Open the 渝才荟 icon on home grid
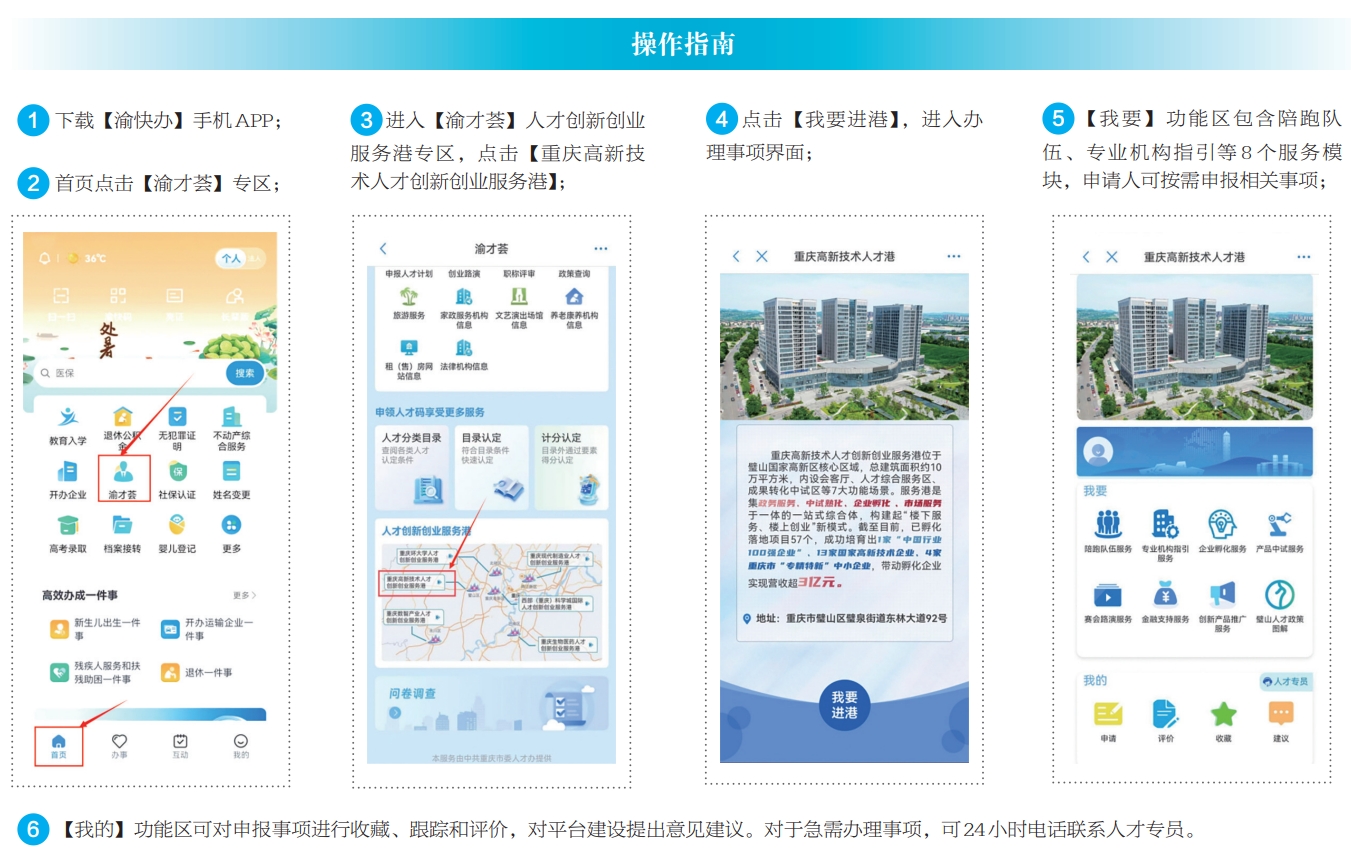Viewport: 1351px width, 861px height. click(x=124, y=476)
